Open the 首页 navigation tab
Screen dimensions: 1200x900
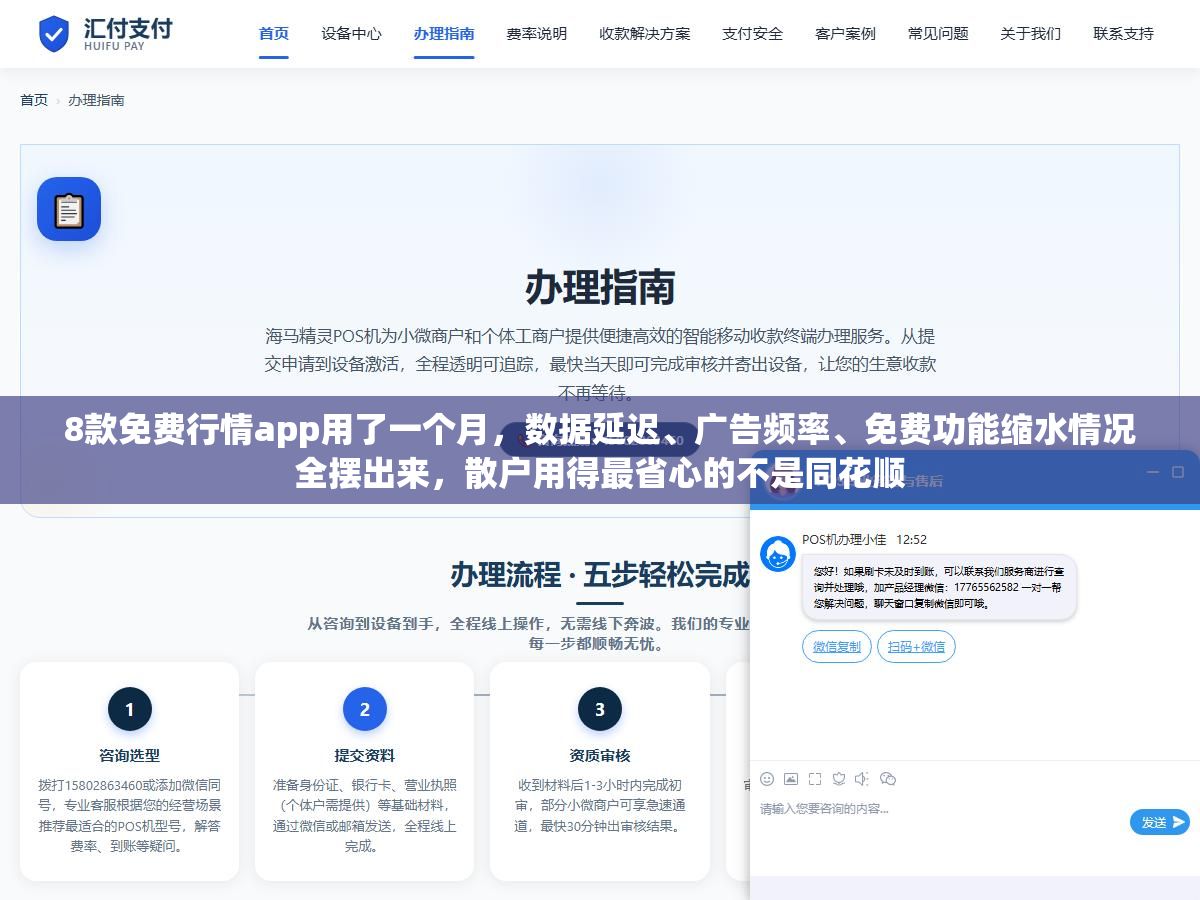pos(274,34)
